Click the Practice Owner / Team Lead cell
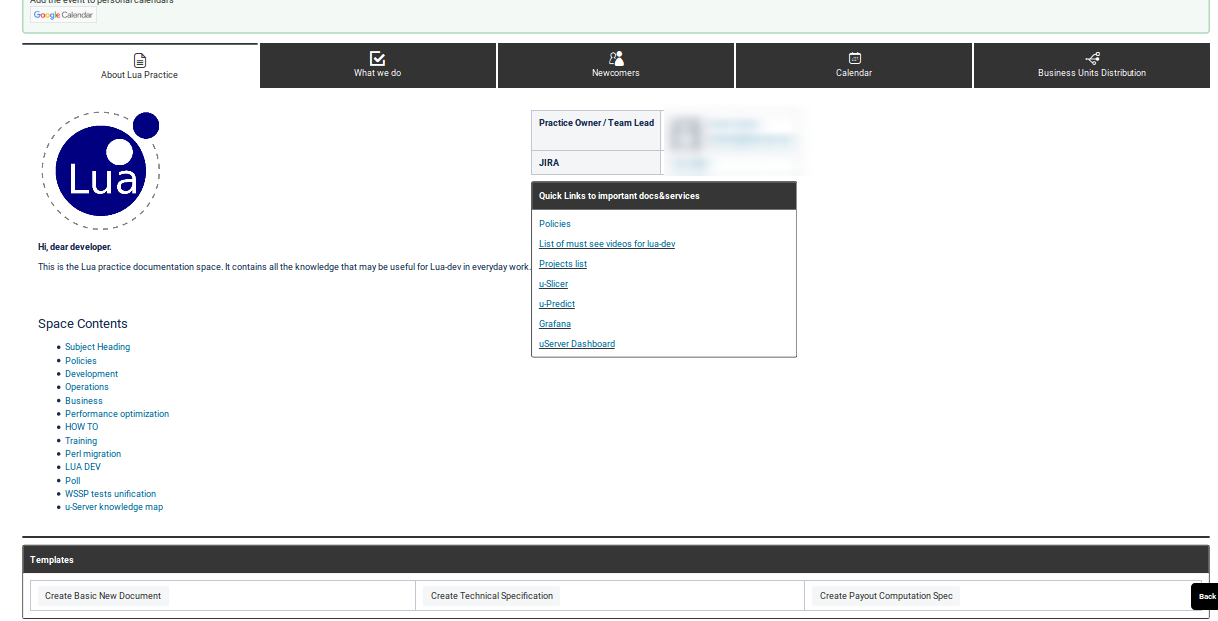 point(596,131)
